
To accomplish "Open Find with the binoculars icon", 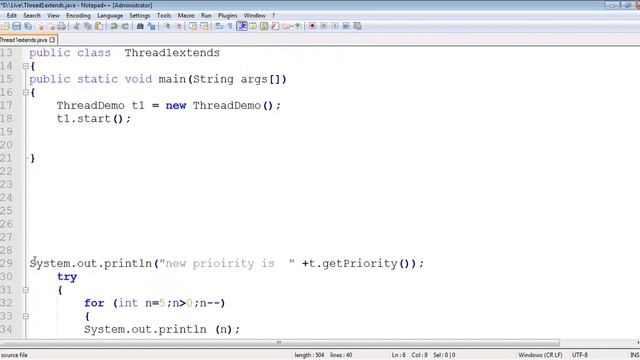I will (140, 26).
